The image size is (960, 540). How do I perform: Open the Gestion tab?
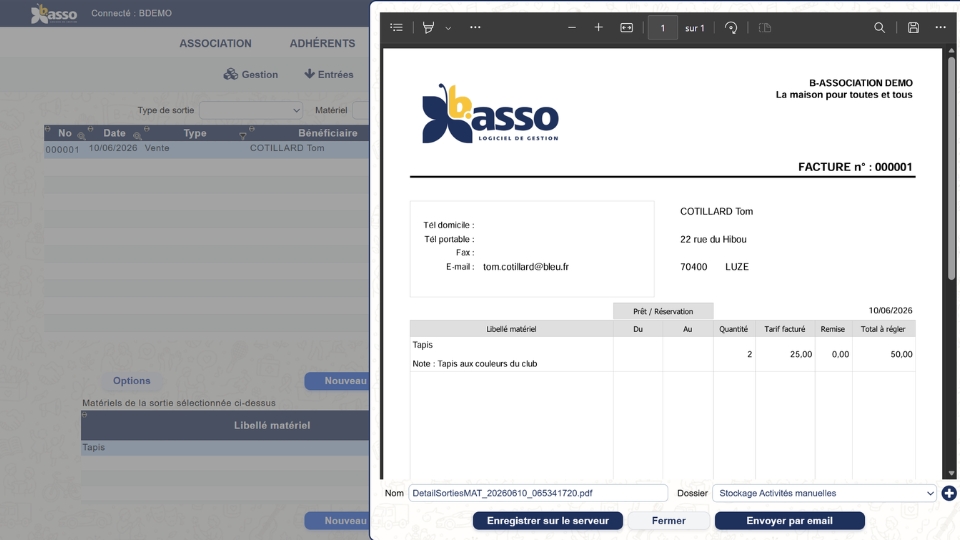[251, 74]
